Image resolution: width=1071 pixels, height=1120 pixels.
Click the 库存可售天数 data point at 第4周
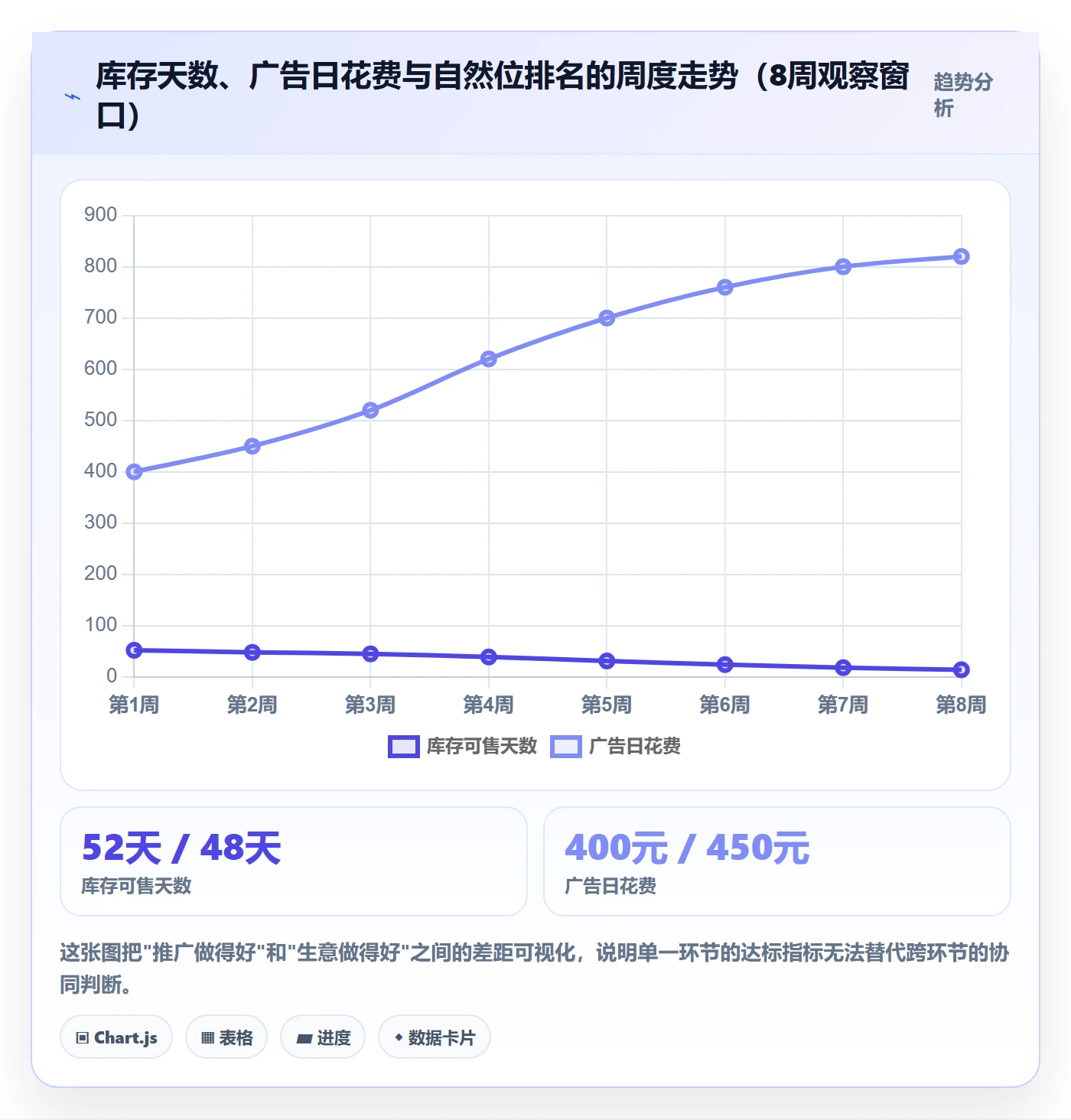[489, 657]
